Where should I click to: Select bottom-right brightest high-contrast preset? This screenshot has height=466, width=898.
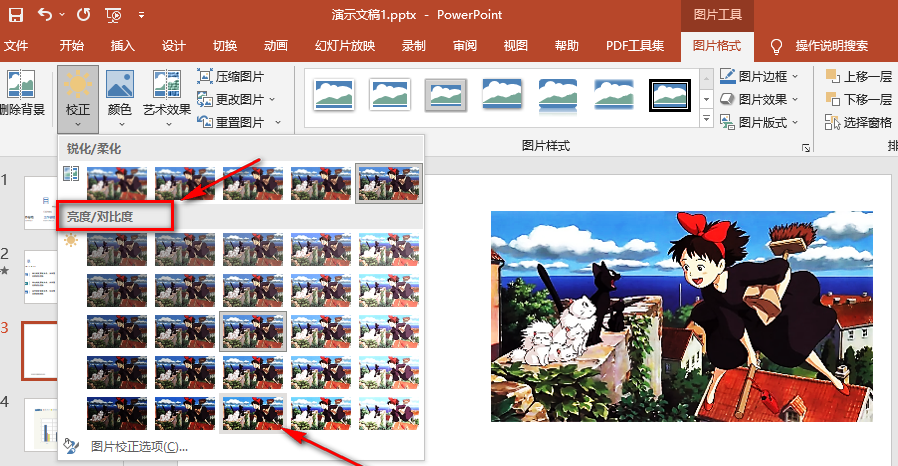click(x=389, y=413)
